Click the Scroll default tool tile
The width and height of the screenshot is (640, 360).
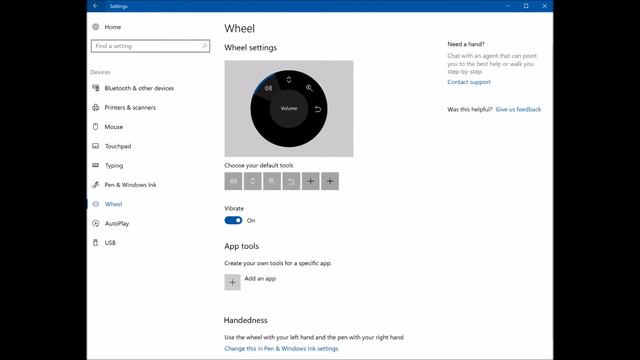pos(253,181)
